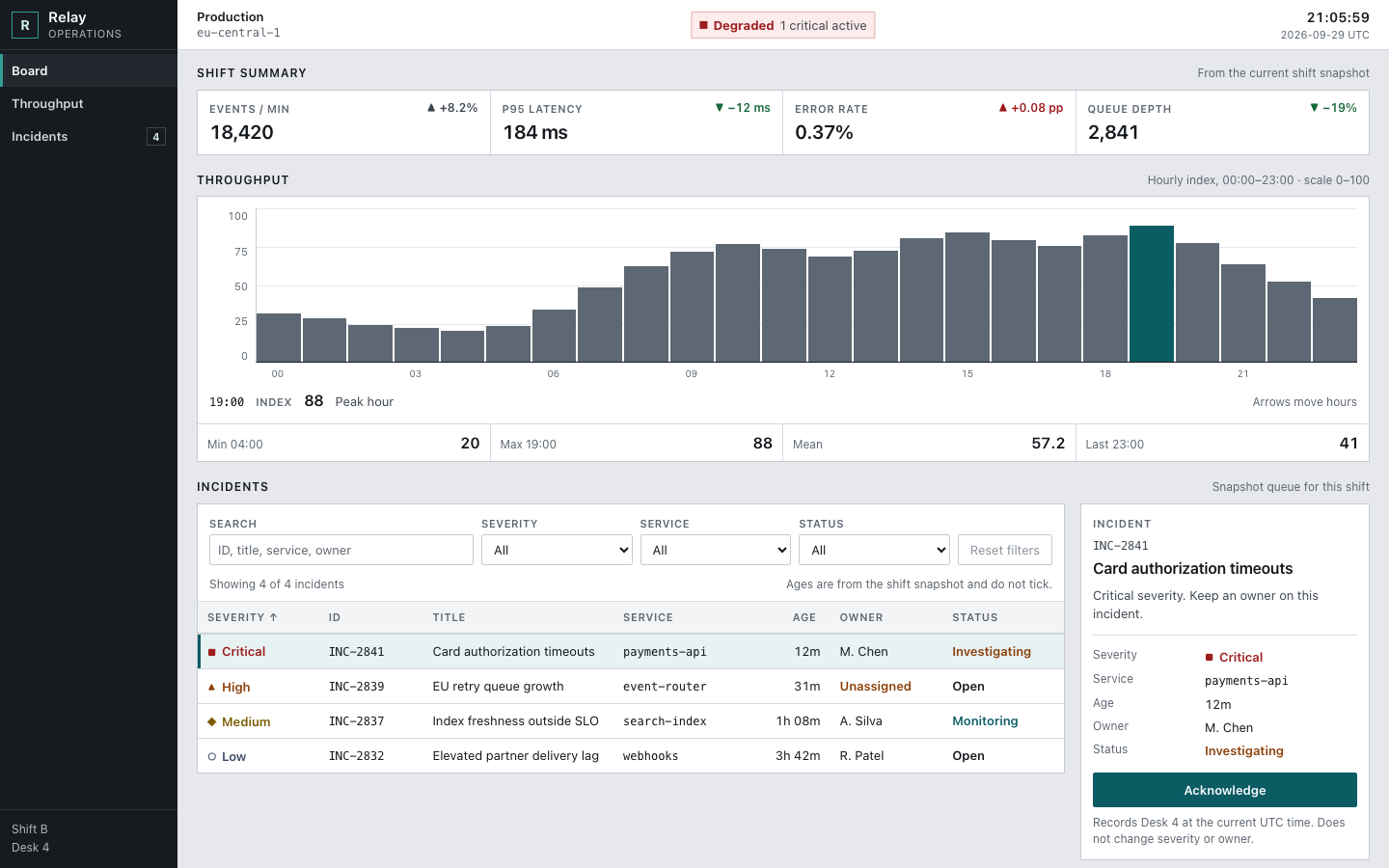Click the red square icon in Degraded status badge
The width and height of the screenshot is (1389, 868).
[x=704, y=25]
